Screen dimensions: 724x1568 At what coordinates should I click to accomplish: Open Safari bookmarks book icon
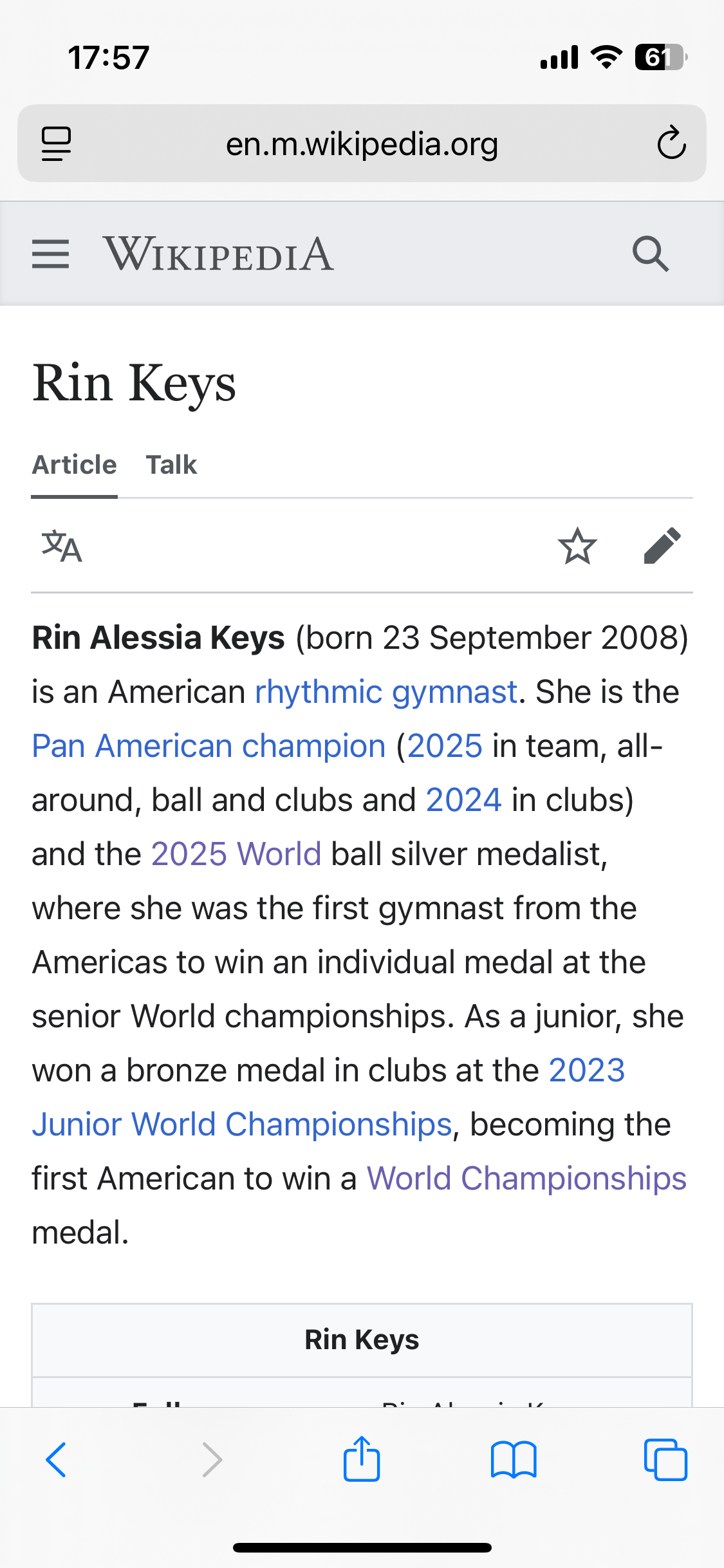tap(514, 1460)
